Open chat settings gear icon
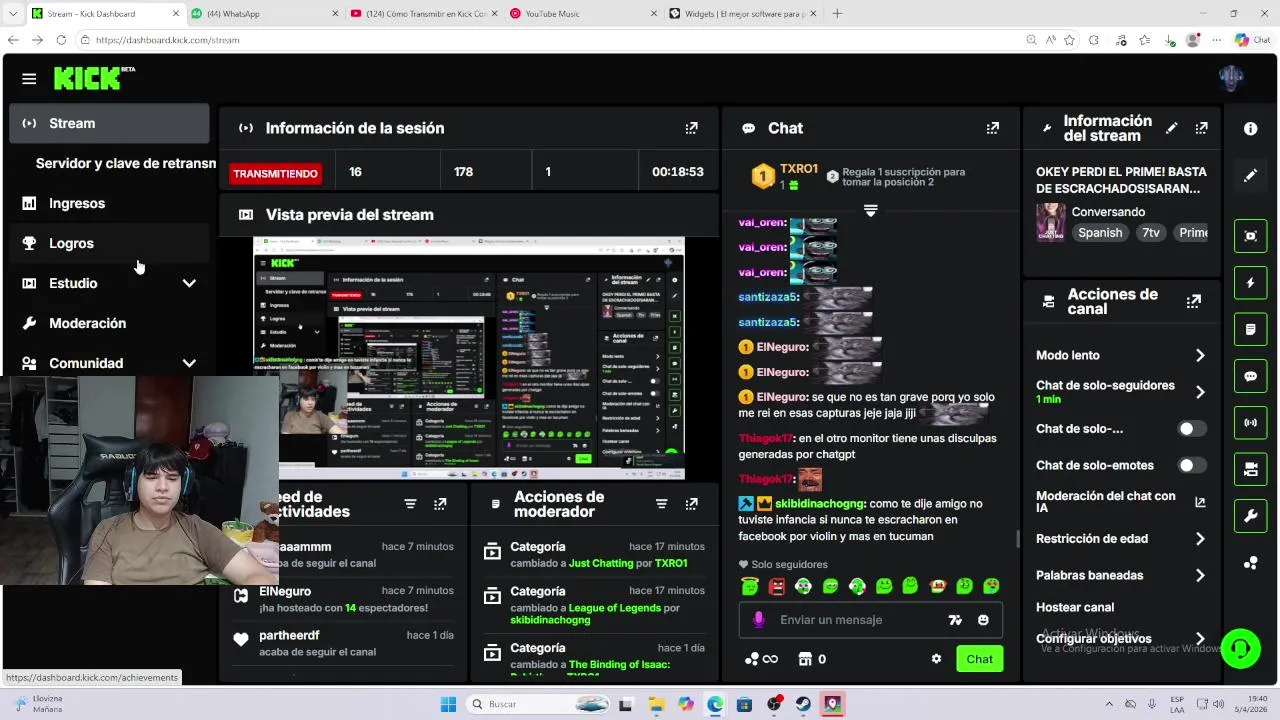Screen dimensions: 1280x720 [936, 659]
